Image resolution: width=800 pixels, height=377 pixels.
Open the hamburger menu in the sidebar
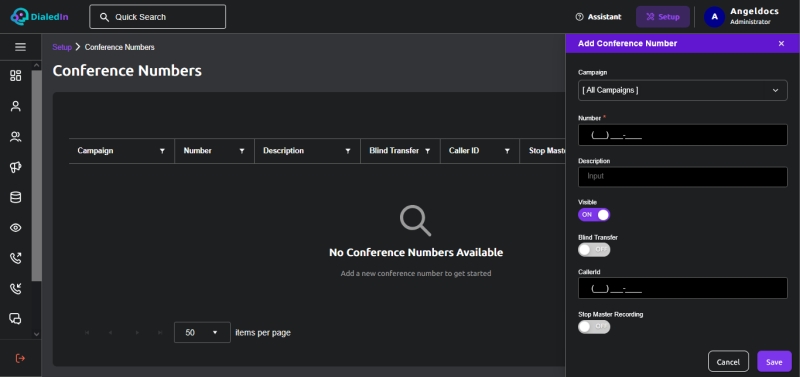pyautogui.click(x=20, y=47)
